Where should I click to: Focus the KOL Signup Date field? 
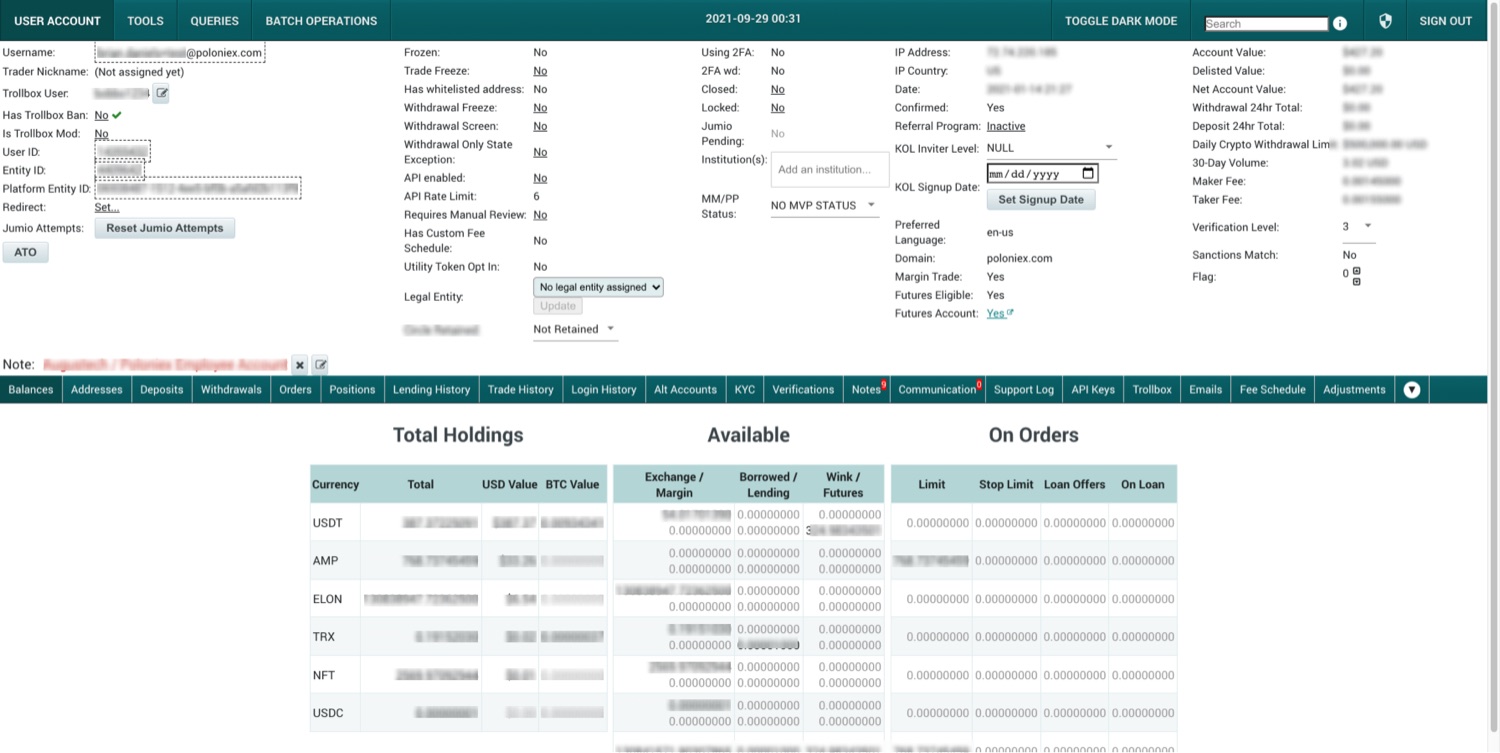click(1042, 173)
